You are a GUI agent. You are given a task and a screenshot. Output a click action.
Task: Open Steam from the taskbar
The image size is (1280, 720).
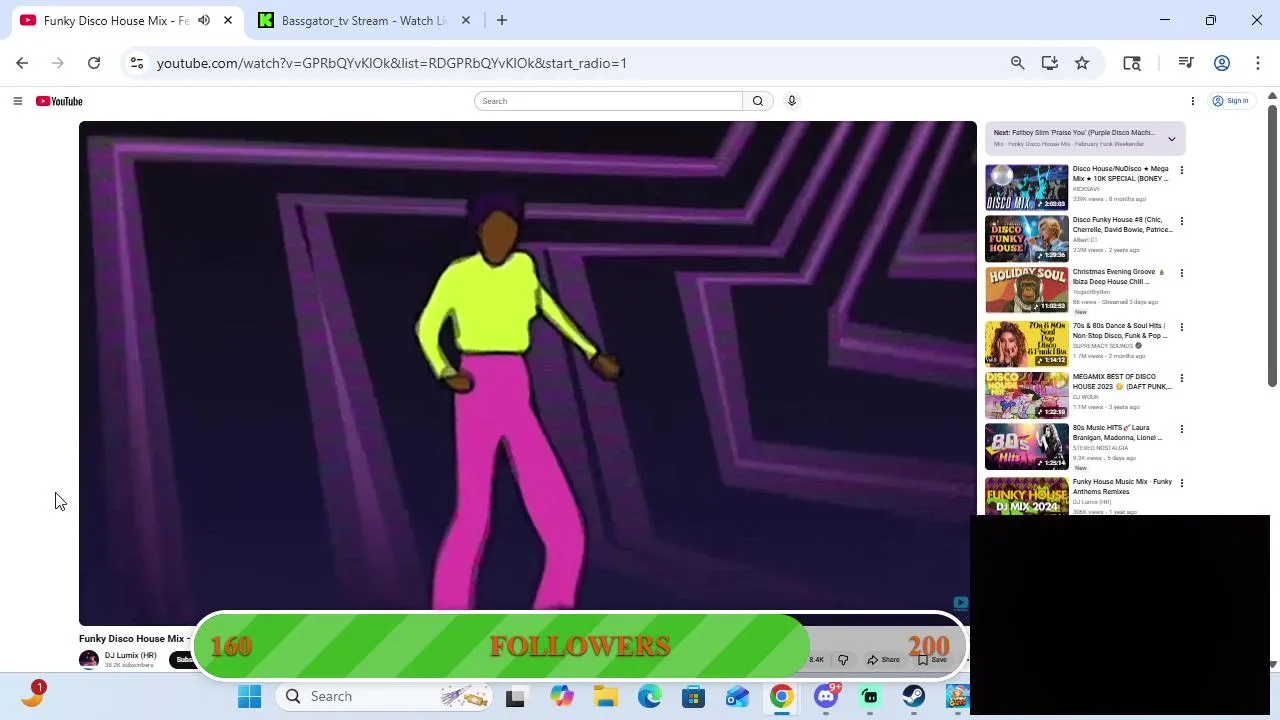coord(914,696)
